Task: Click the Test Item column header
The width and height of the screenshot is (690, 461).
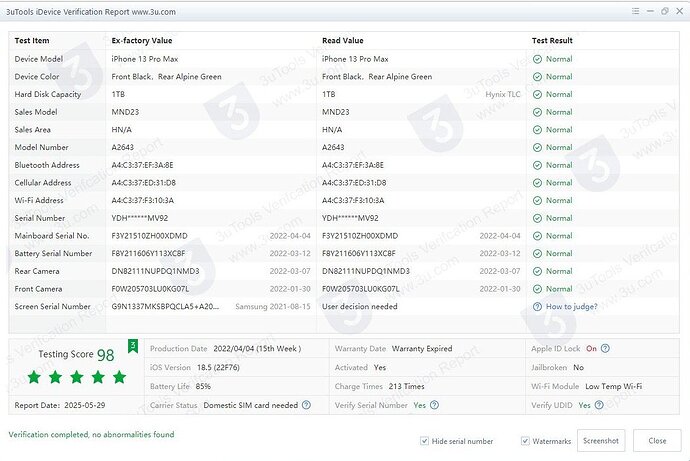Action: [x=32, y=40]
